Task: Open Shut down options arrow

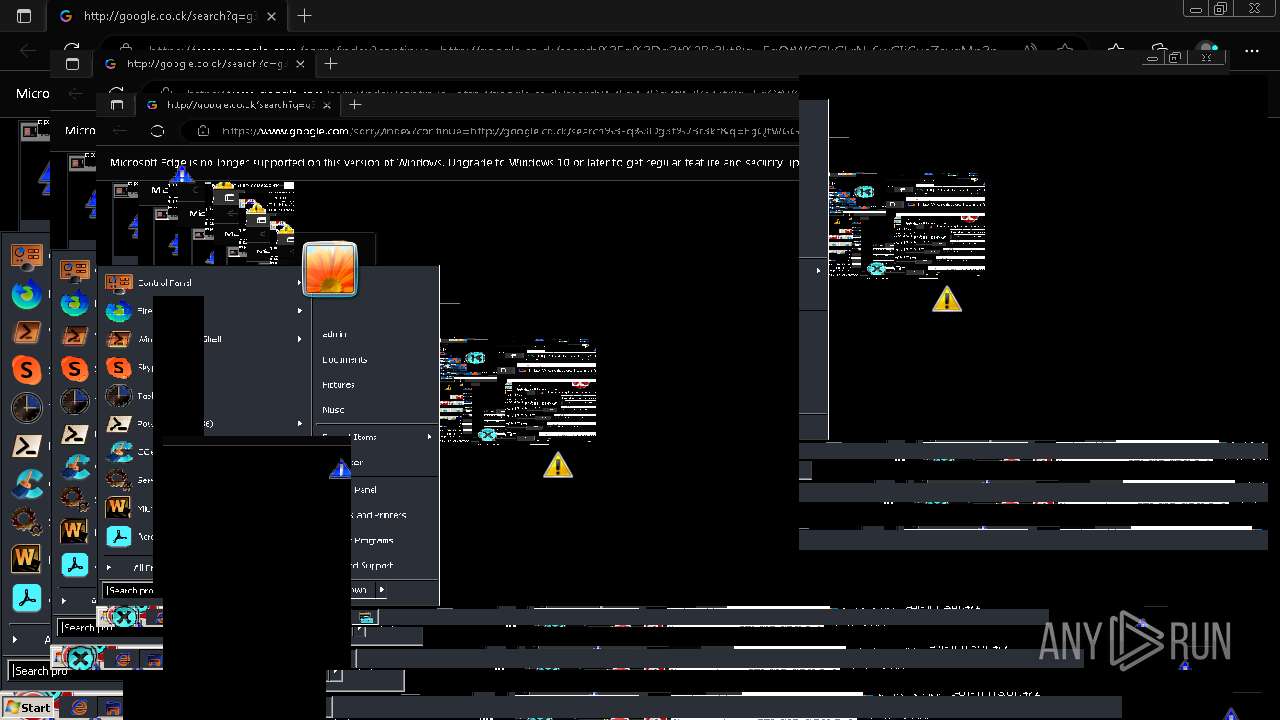Action: (x=381, y=590)
